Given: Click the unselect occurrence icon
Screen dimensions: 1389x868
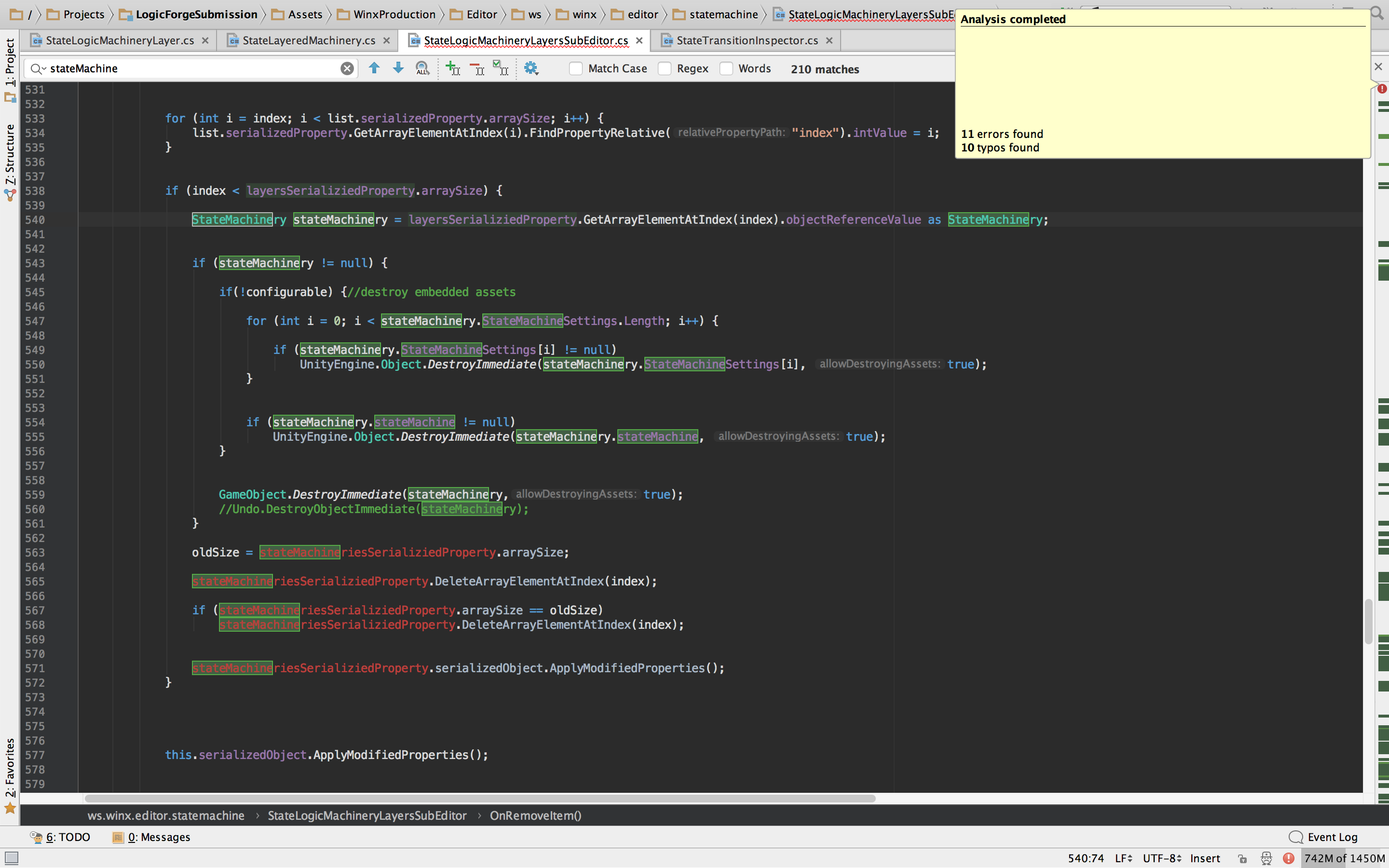Looking at the screenshot, I should 477,68.
